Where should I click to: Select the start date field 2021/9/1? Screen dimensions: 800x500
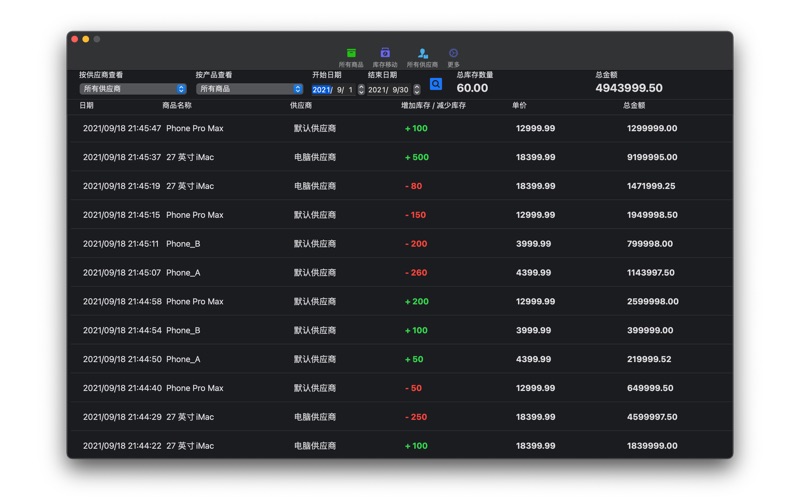pos(332,90)
